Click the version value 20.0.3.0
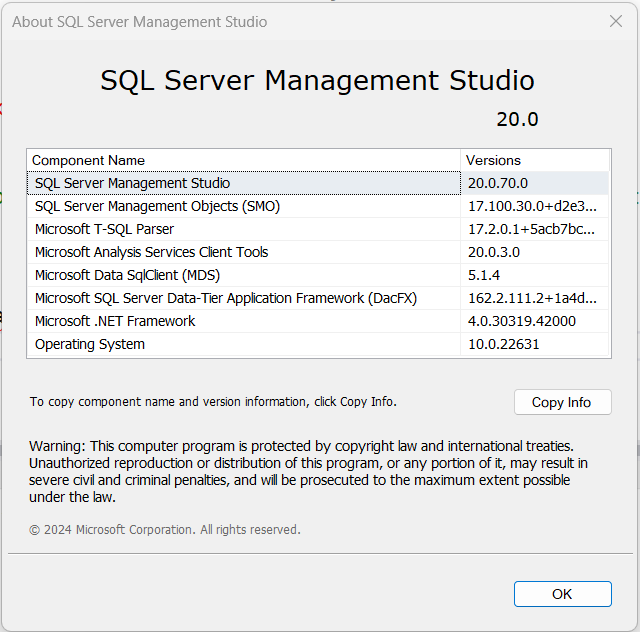This screenshot has width=640, height=632. 494,252
